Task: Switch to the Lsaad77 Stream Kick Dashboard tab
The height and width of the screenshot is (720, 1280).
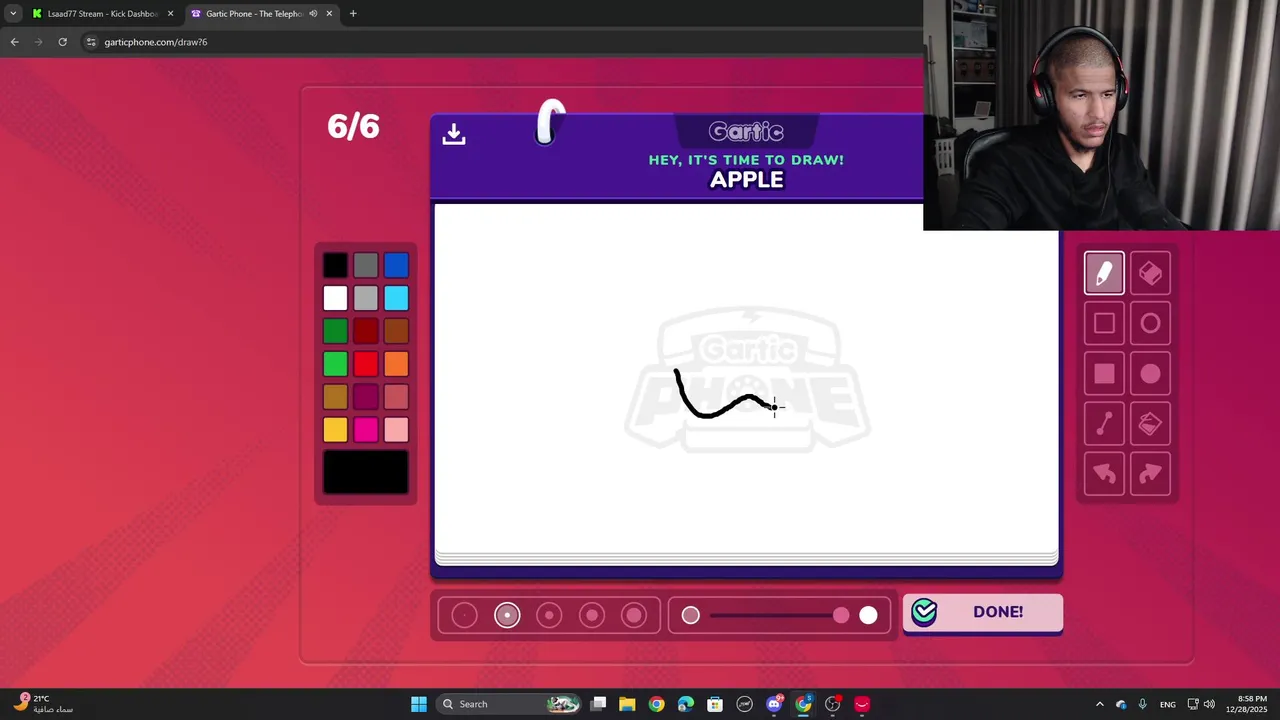Action: pyautogui.click(x=102, y=14)
